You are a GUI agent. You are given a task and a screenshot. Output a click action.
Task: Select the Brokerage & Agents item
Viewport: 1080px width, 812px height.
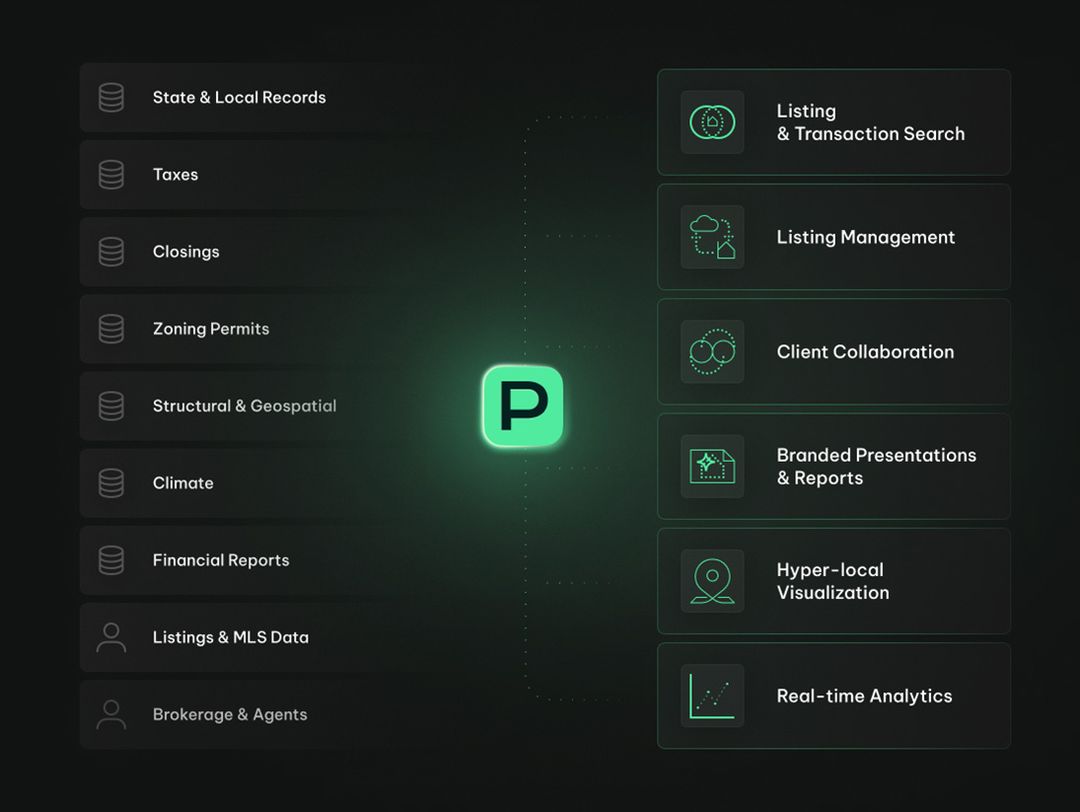coord(230,715)
